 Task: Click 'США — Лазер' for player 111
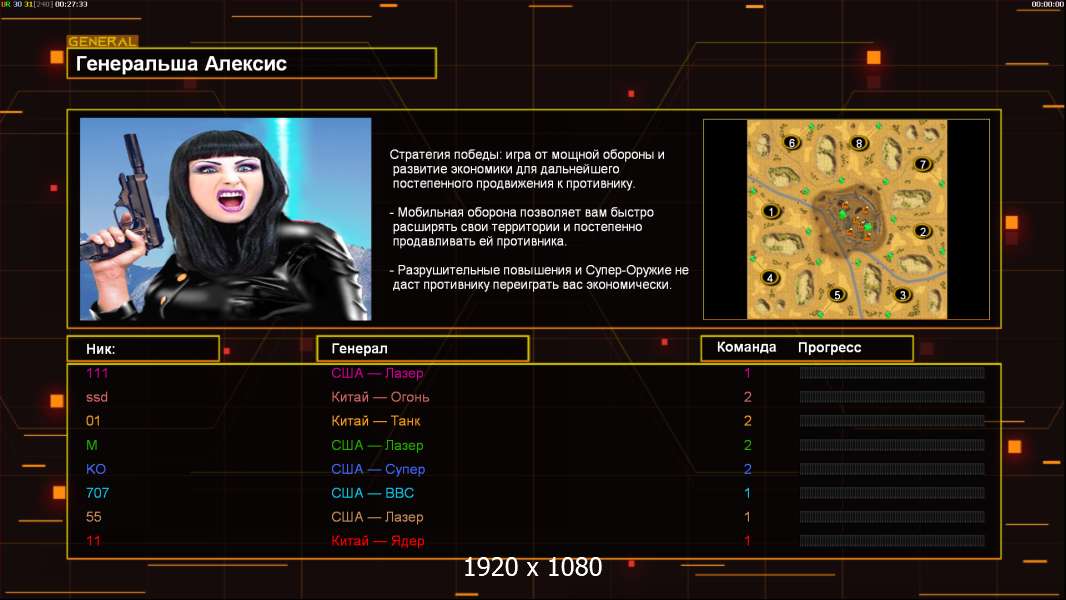tap(377, 372)
